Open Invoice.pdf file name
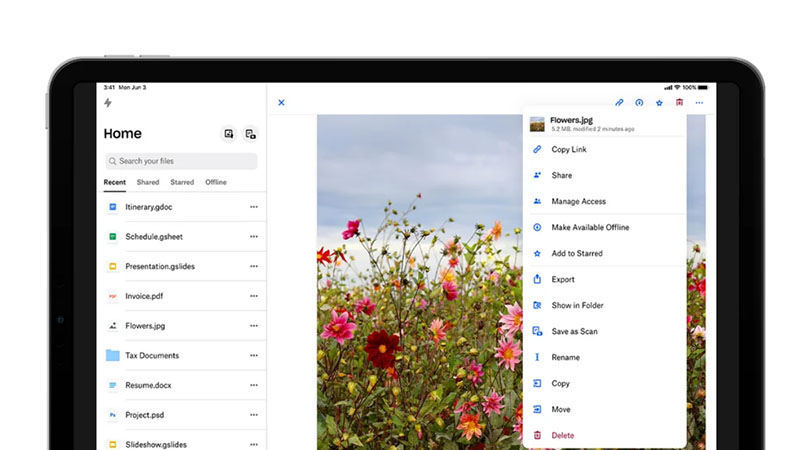This screenshot has width=800, height=450. coord(144,296)
